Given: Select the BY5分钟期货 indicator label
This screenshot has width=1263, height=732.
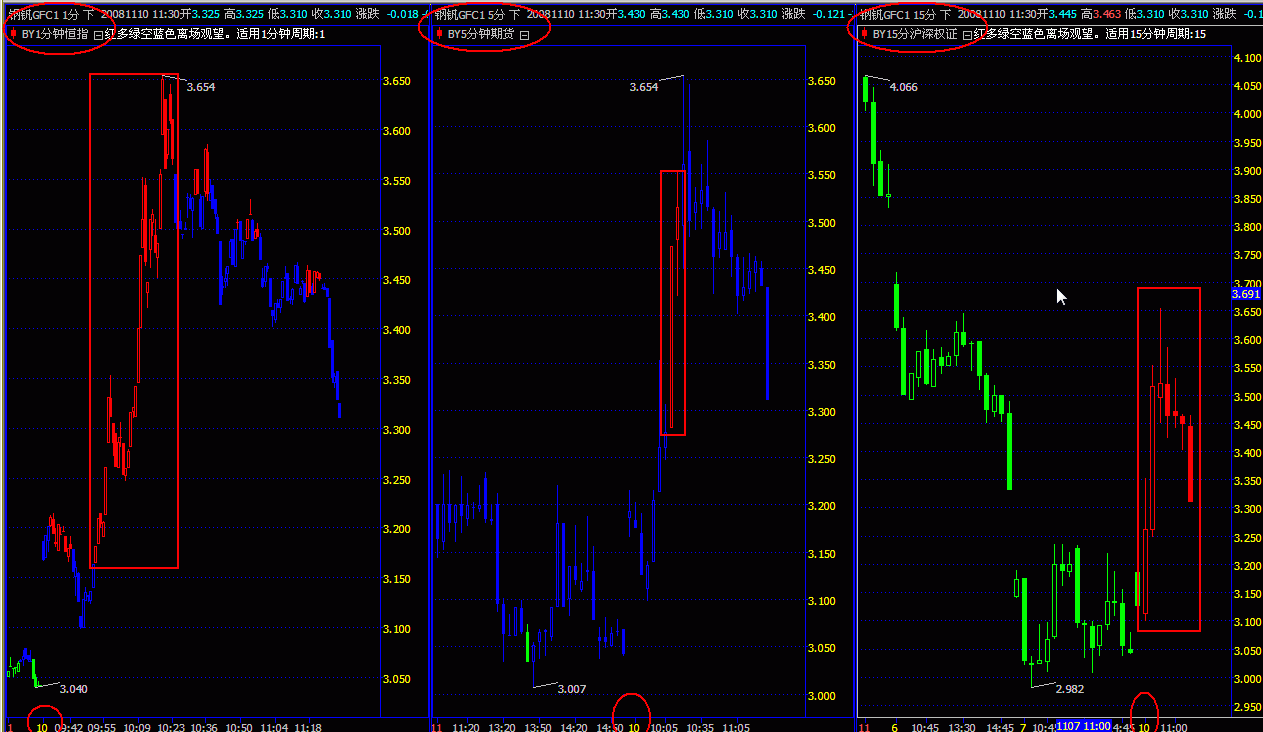Looking at the screenshot, I should point(481,34).
